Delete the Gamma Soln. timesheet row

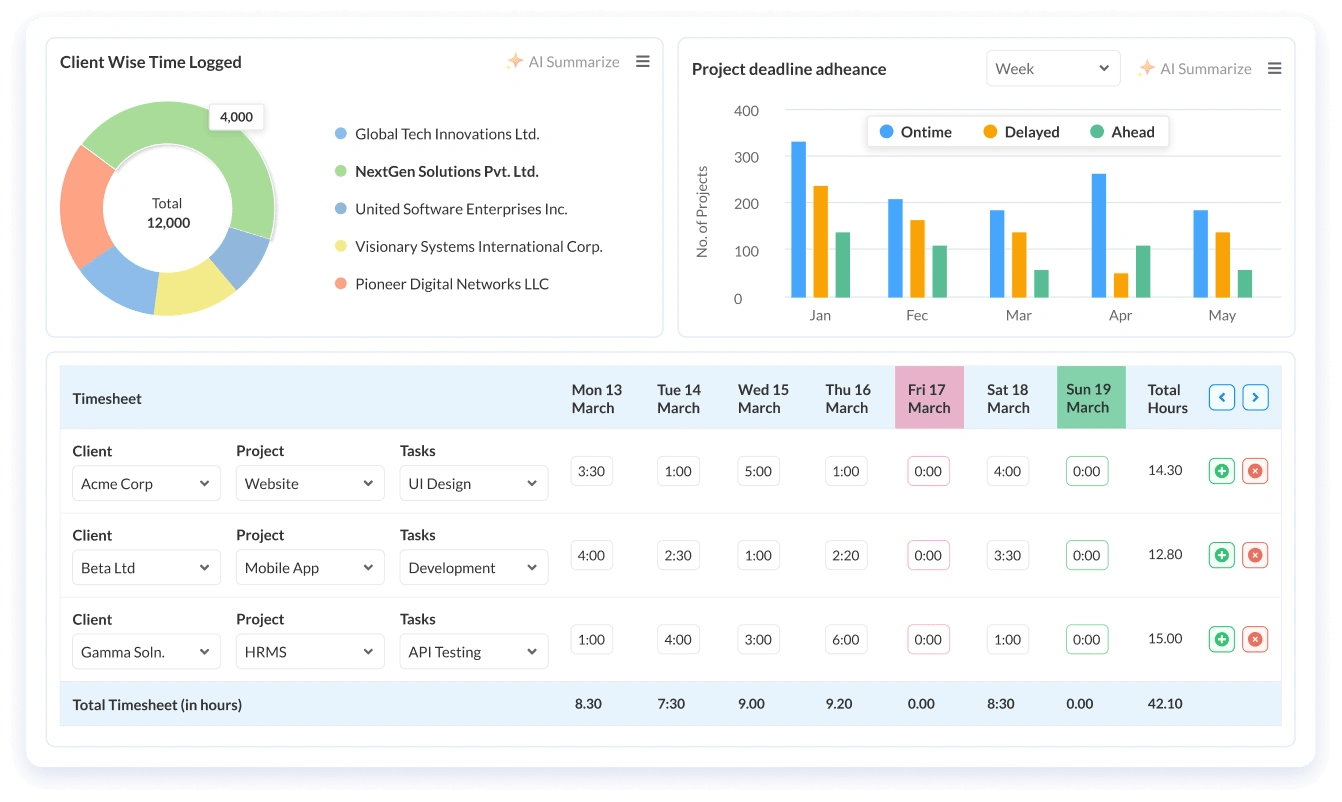pos(1255,639)
